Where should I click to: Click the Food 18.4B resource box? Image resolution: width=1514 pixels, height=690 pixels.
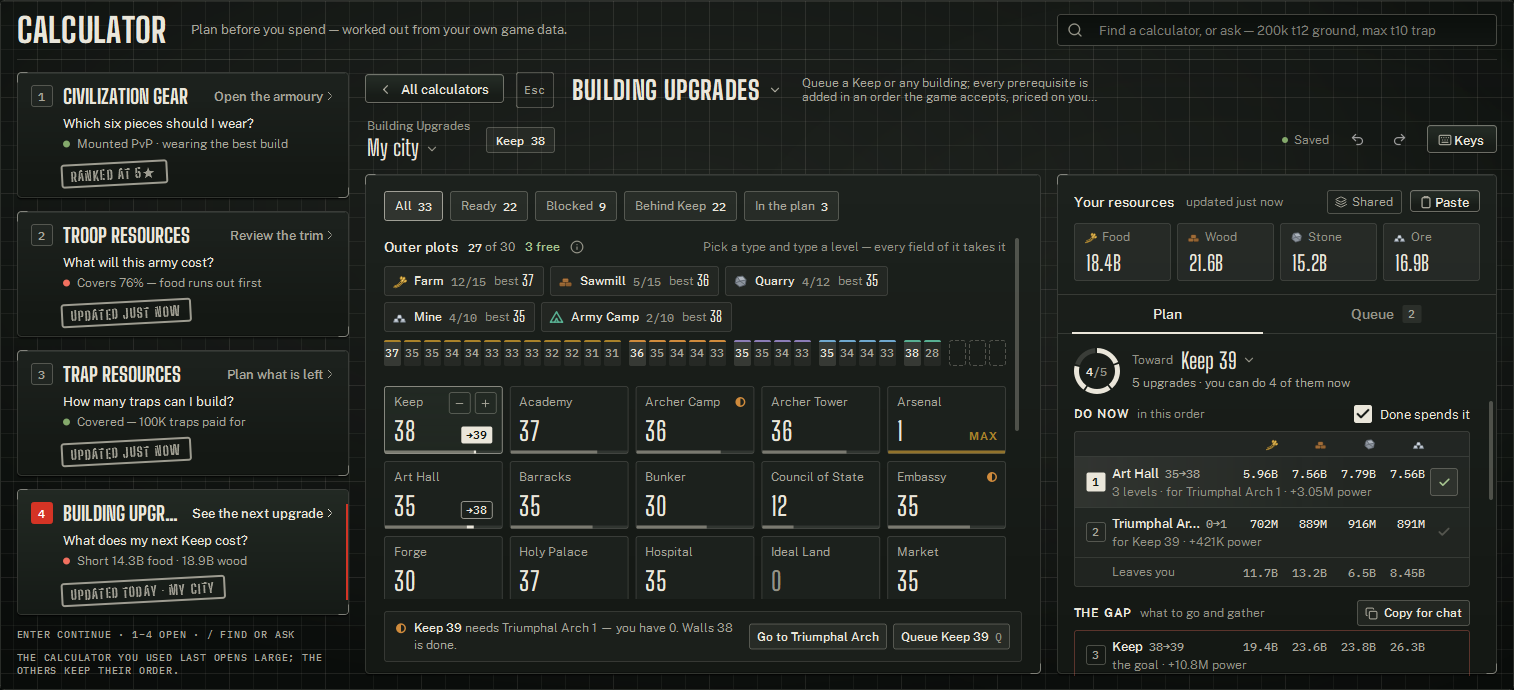tap(1122, 251)
